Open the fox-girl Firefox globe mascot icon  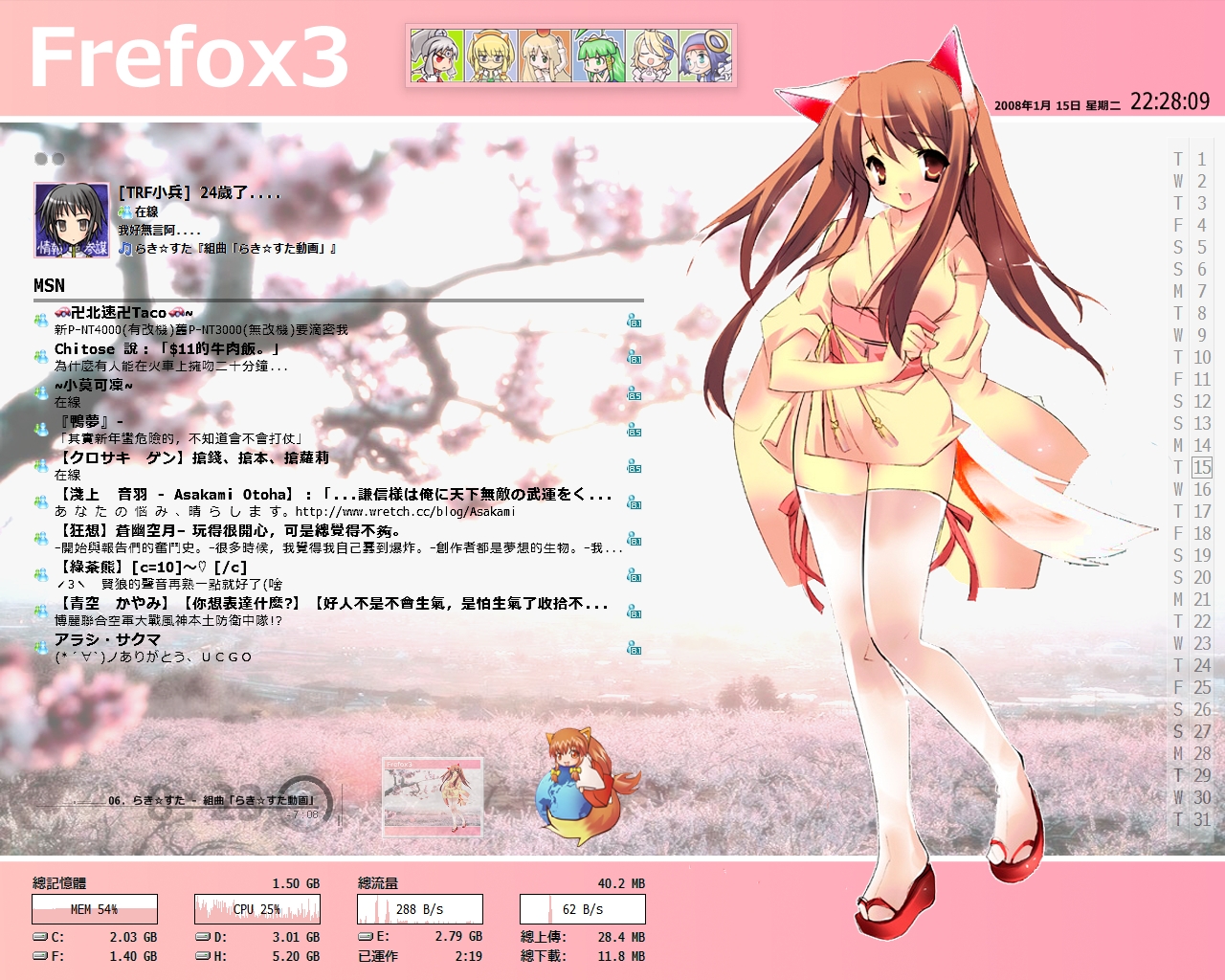pyautogui.click(x=585, y=785)
